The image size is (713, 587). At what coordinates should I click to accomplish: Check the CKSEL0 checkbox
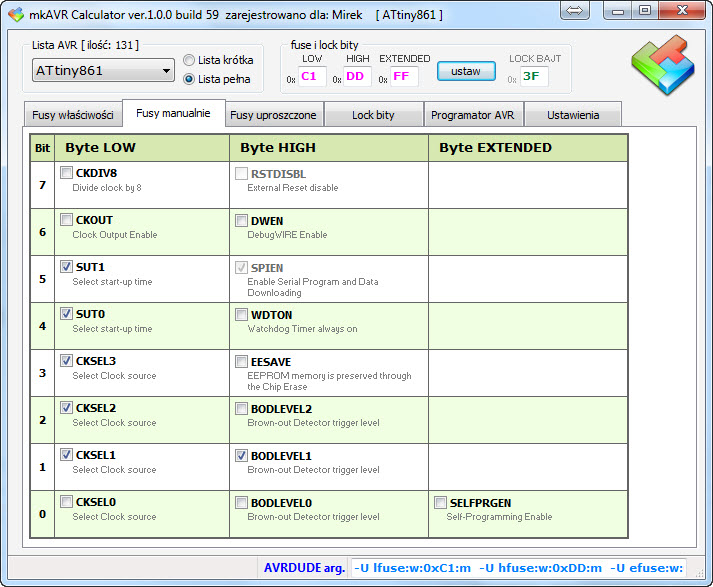coord(66,502)
